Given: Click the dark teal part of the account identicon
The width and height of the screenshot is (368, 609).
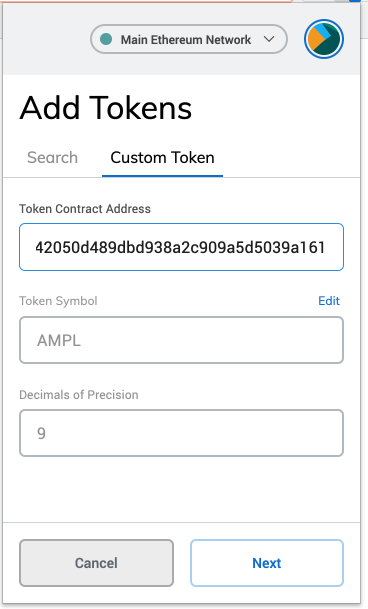Looking at the screenshot, I should click(x=332, y=47).
